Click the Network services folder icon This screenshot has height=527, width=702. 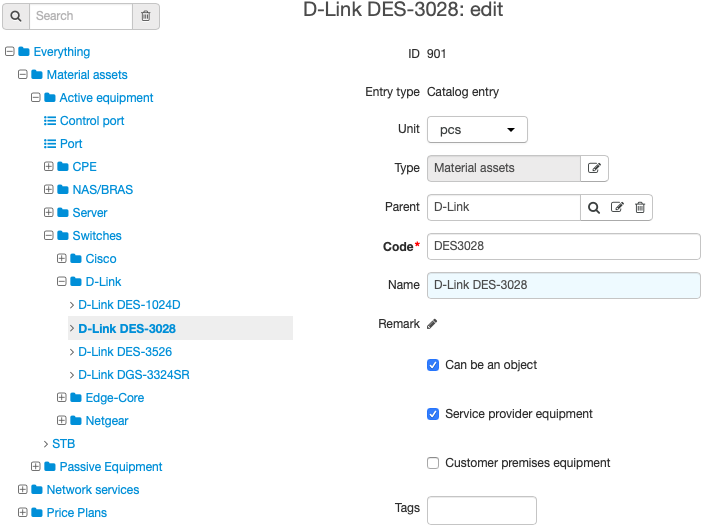click(37, 489)
